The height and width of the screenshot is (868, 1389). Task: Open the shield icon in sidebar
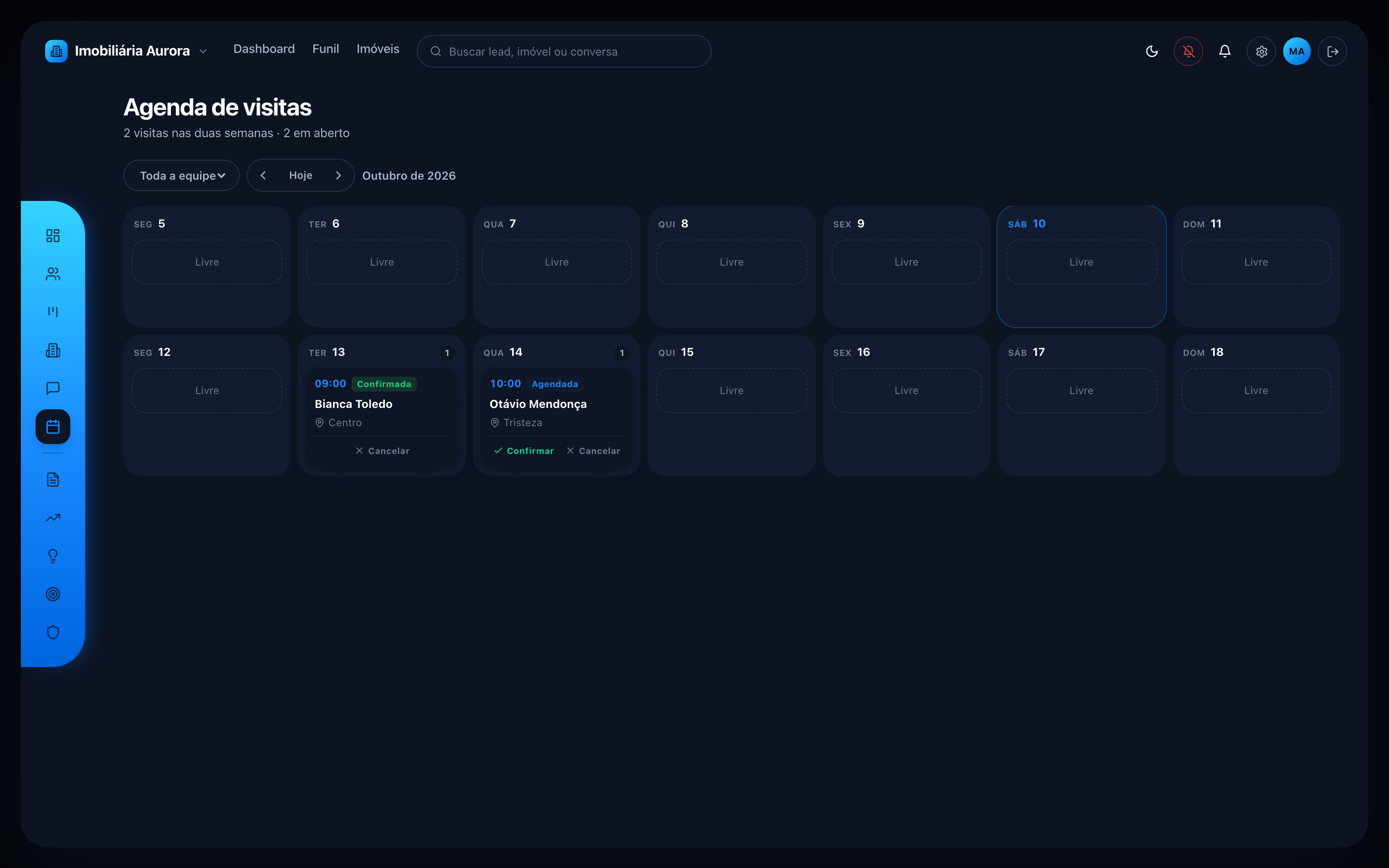[53, 632]
